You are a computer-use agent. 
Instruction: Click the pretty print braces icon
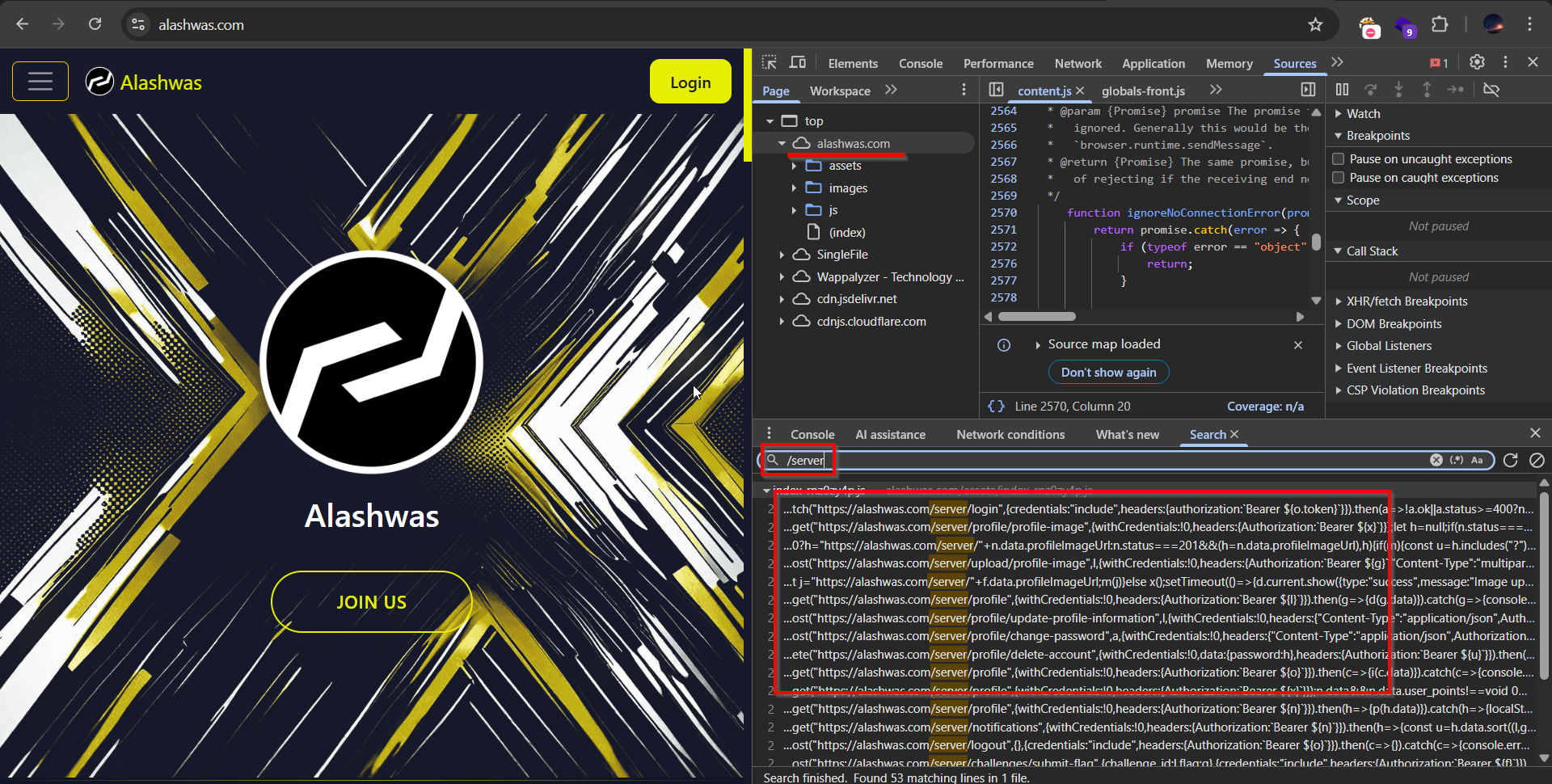click(x=996, y=407)
